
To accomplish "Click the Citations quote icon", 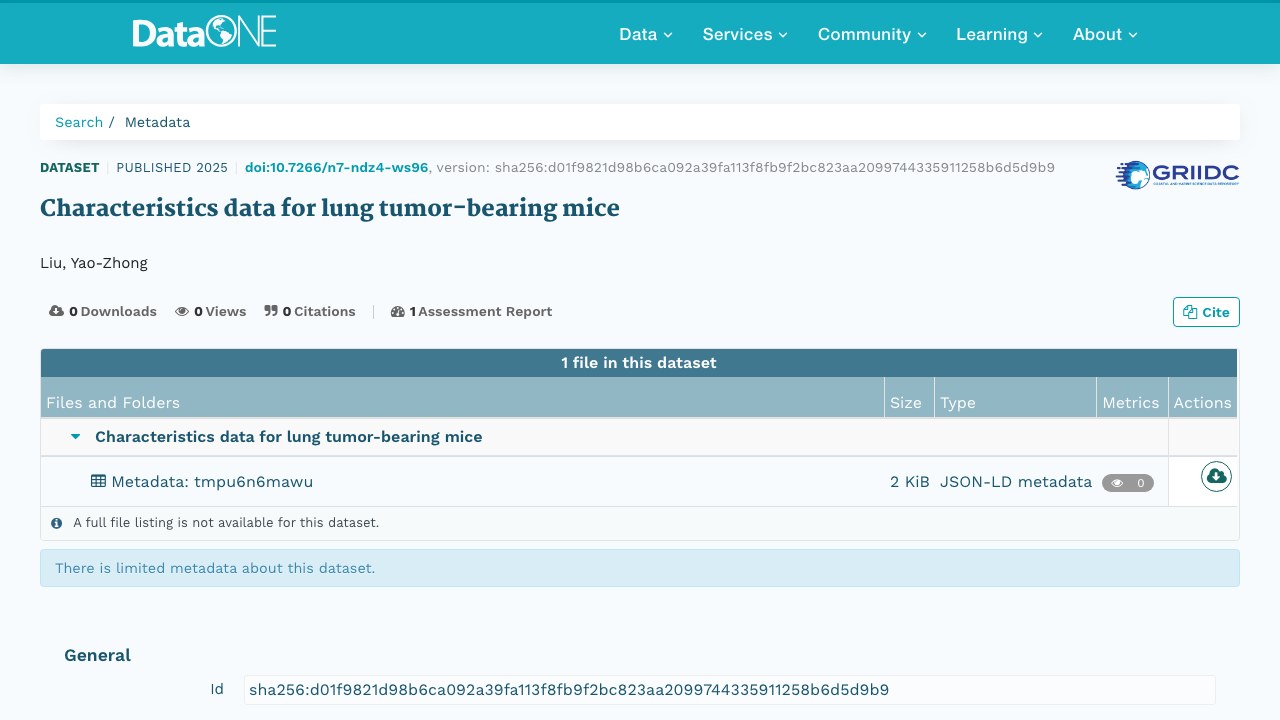I will point(271,312).
